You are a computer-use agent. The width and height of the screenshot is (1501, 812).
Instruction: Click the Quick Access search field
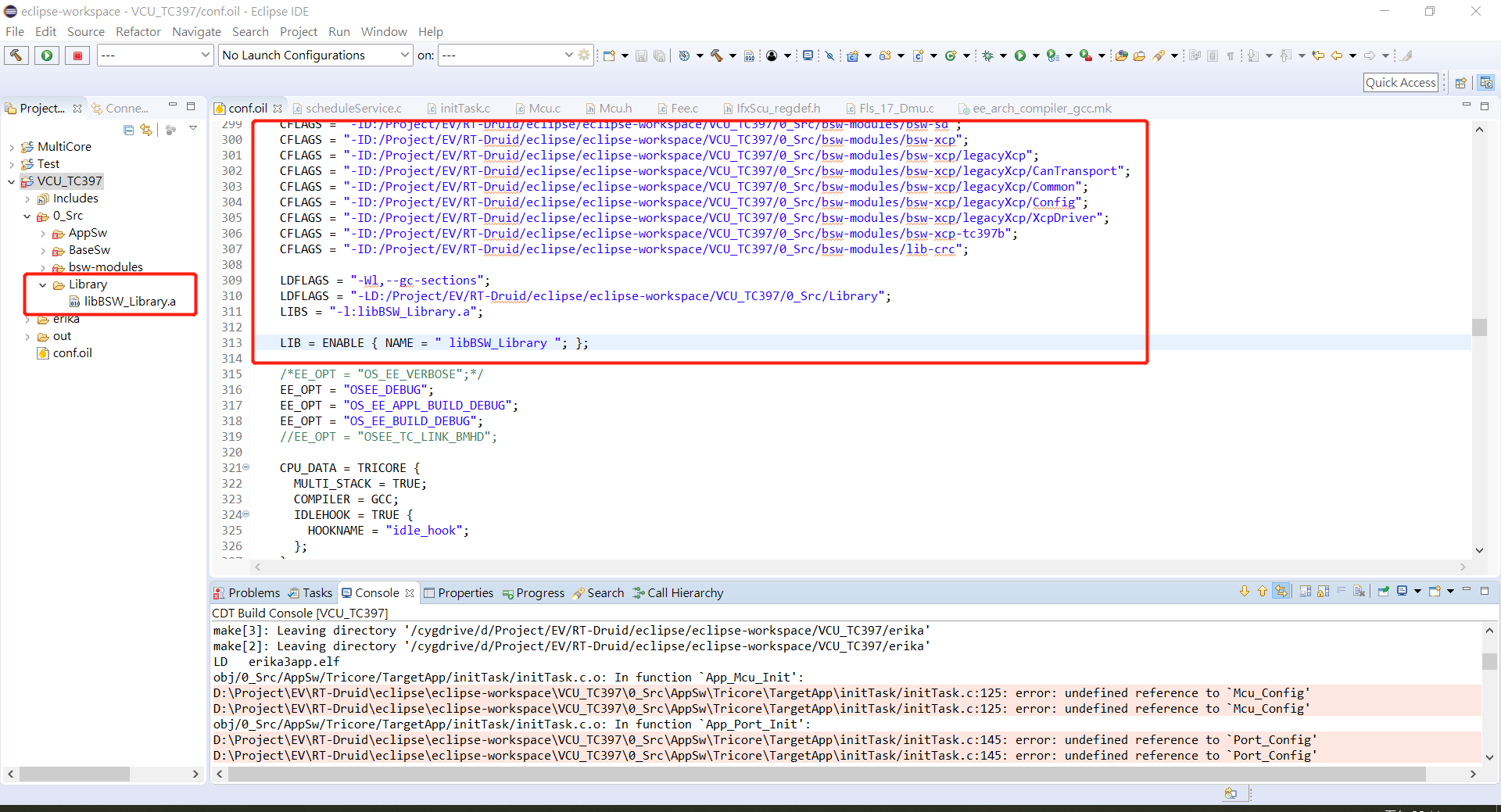click(1401, 83)
